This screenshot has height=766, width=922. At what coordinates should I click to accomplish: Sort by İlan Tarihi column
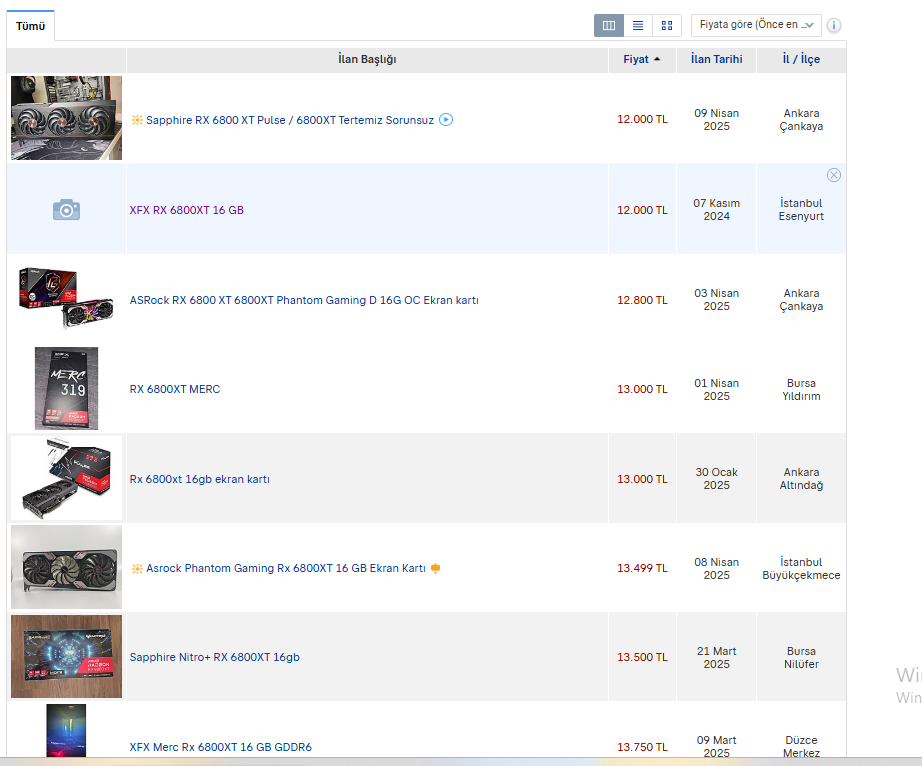[x=716, y=59]
